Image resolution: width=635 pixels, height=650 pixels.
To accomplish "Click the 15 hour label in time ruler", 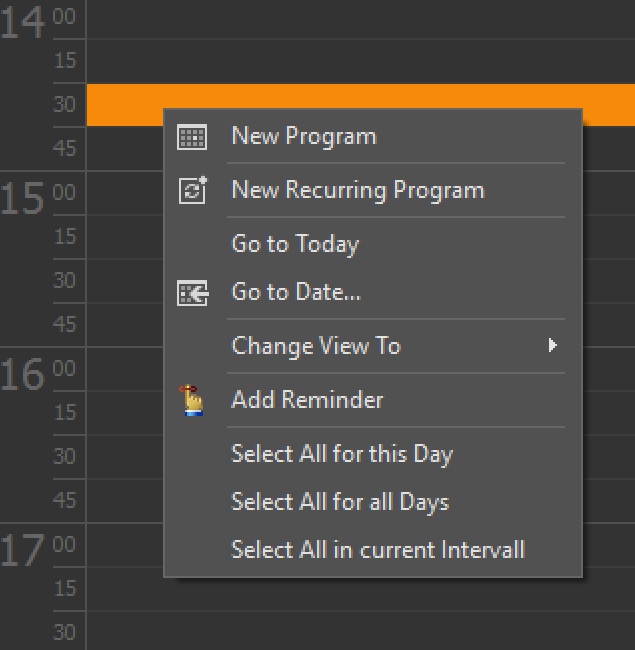I will pyautogui.click(x=22, y=199).
